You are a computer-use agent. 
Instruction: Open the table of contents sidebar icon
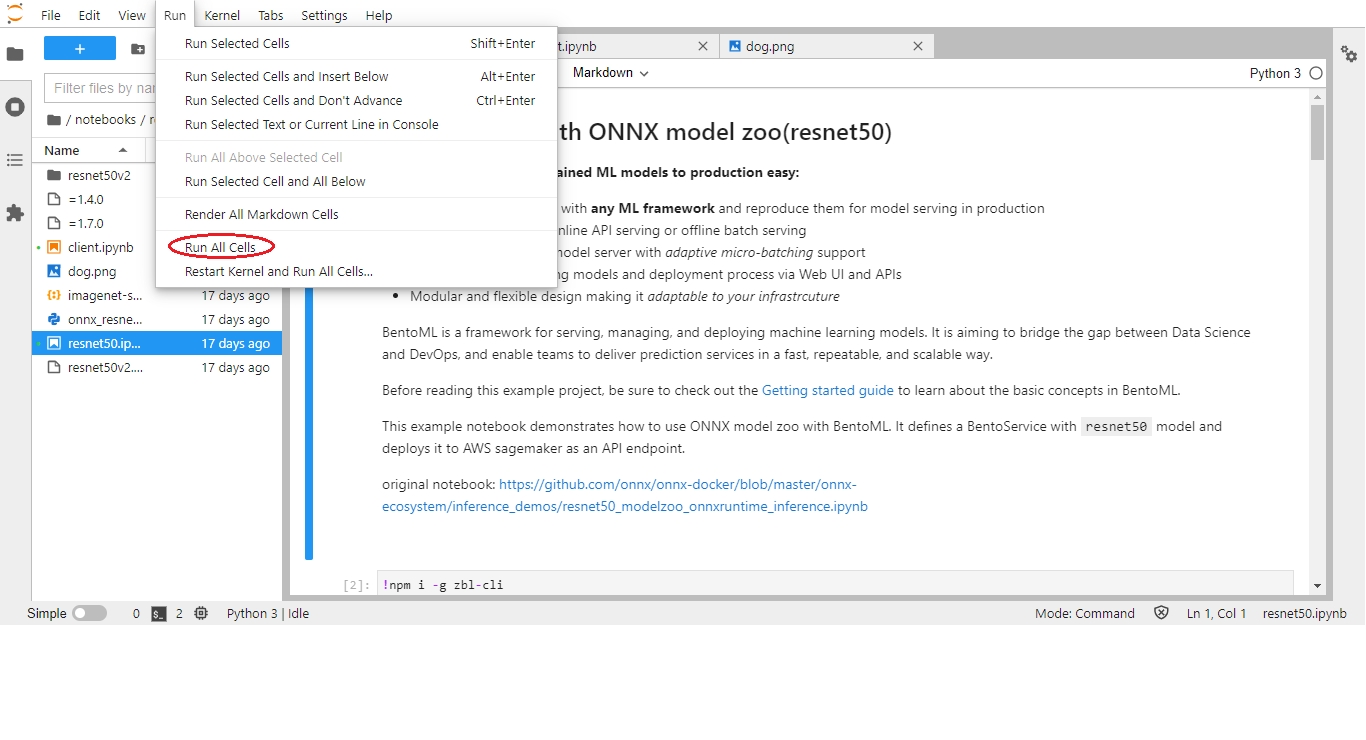pyautogui.click(x=15, y=160)
